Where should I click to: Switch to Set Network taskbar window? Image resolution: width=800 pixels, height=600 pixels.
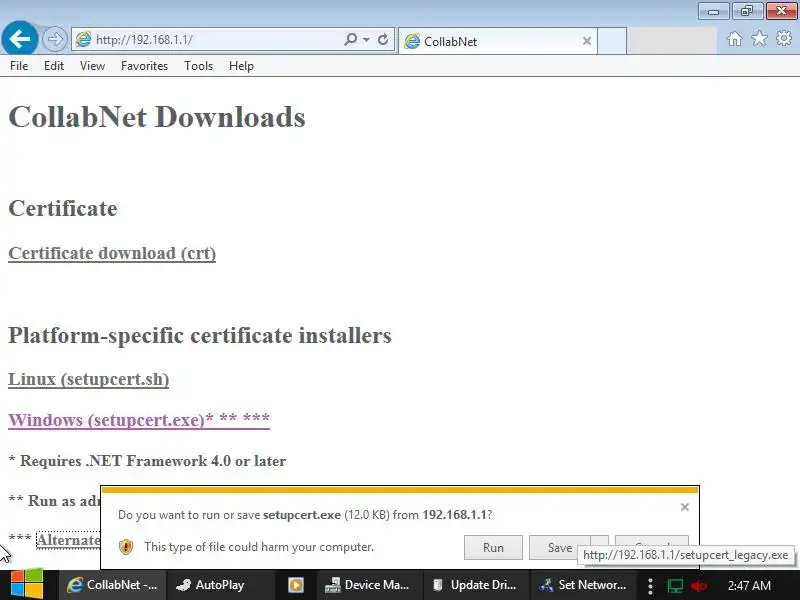[583, 585]
